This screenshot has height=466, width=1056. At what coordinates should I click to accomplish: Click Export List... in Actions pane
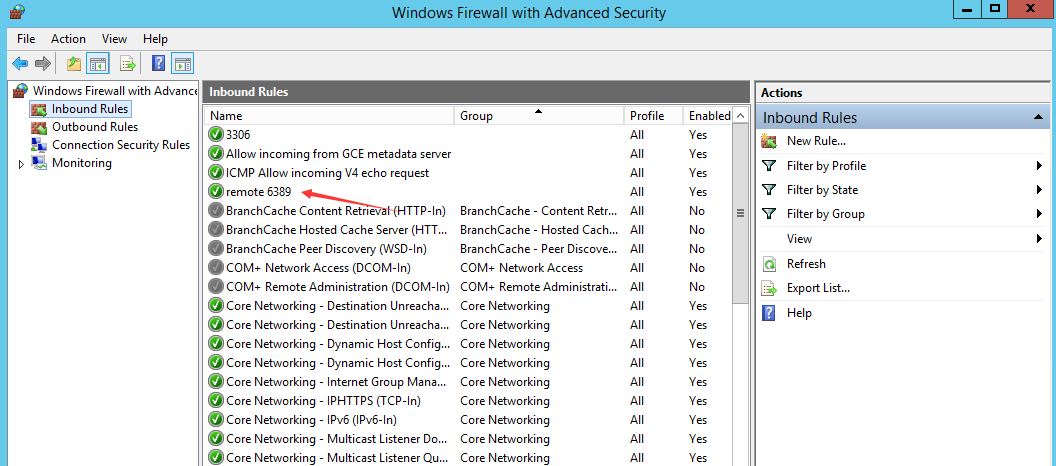pyautogui.click(x=818, y=288)
